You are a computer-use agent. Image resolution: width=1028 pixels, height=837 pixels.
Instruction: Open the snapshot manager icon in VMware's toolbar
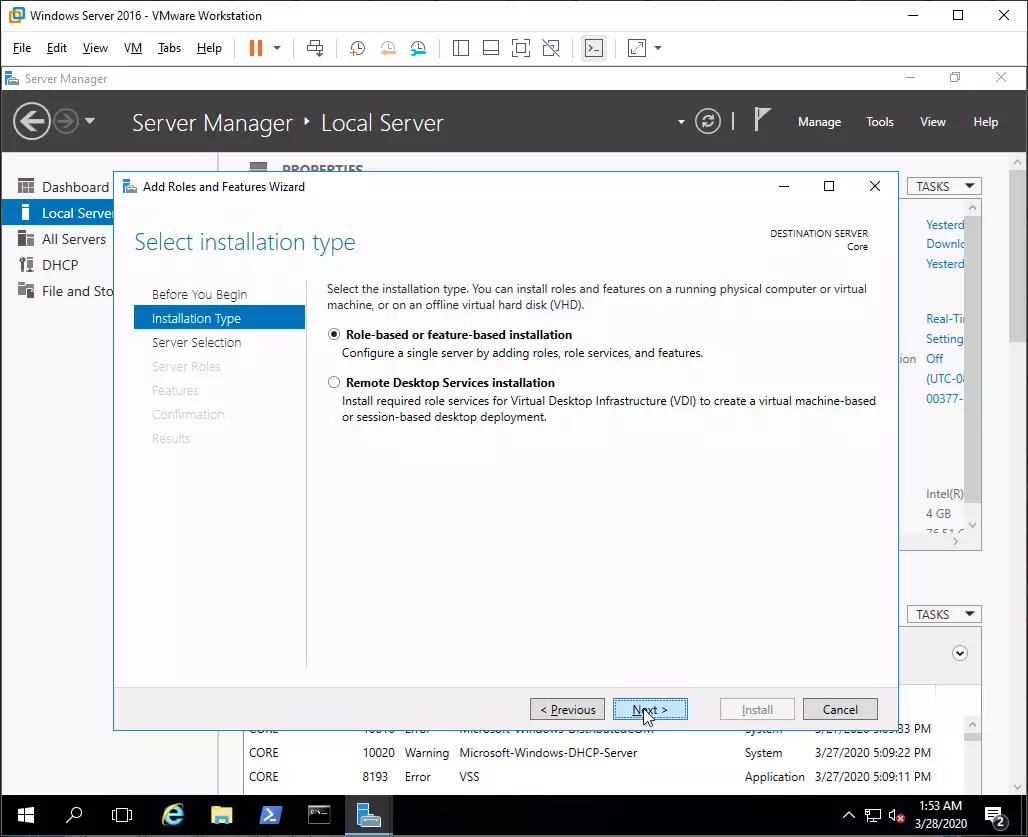(x=418, y=48)
